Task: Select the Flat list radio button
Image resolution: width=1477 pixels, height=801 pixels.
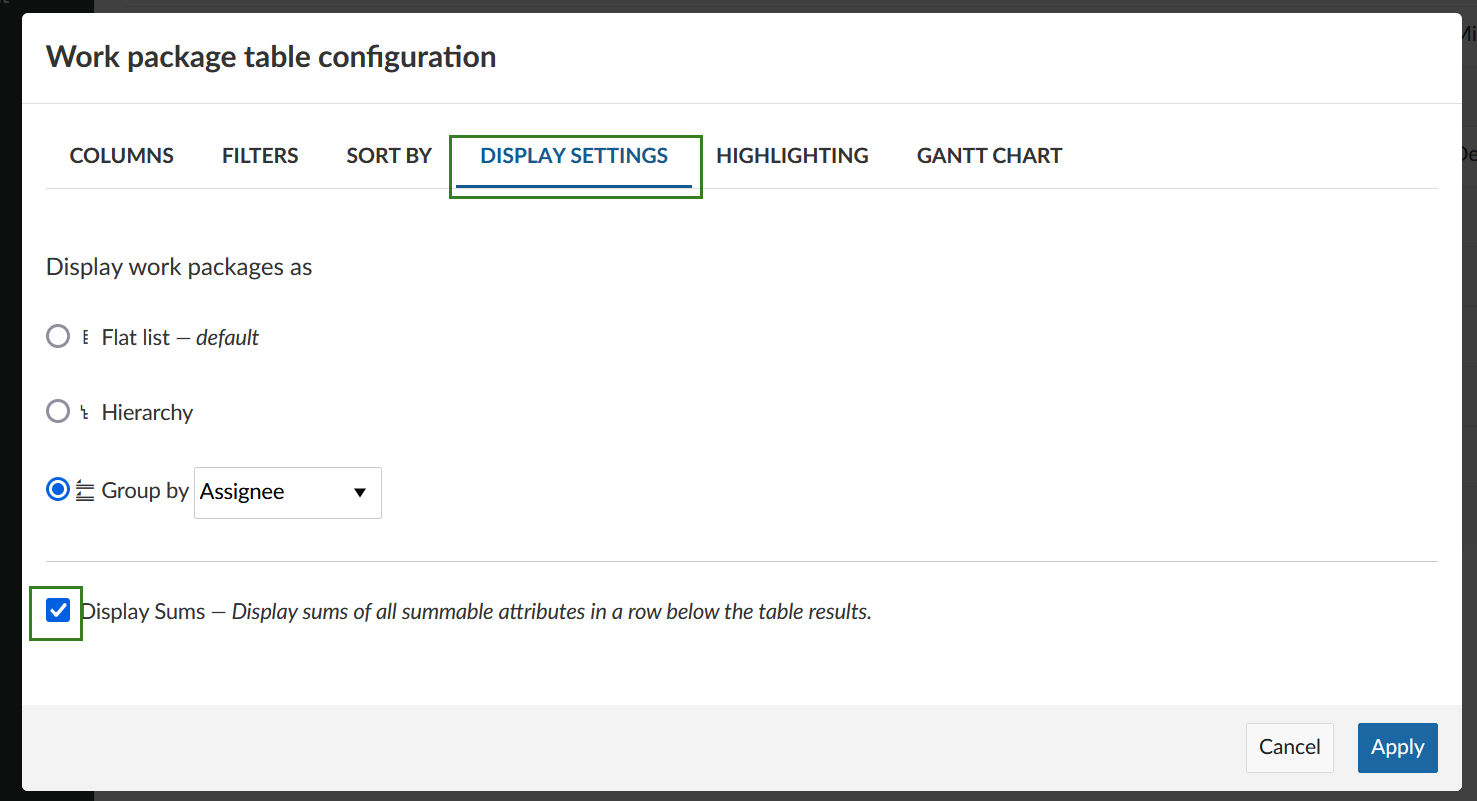Action: [x=58, y=337]
